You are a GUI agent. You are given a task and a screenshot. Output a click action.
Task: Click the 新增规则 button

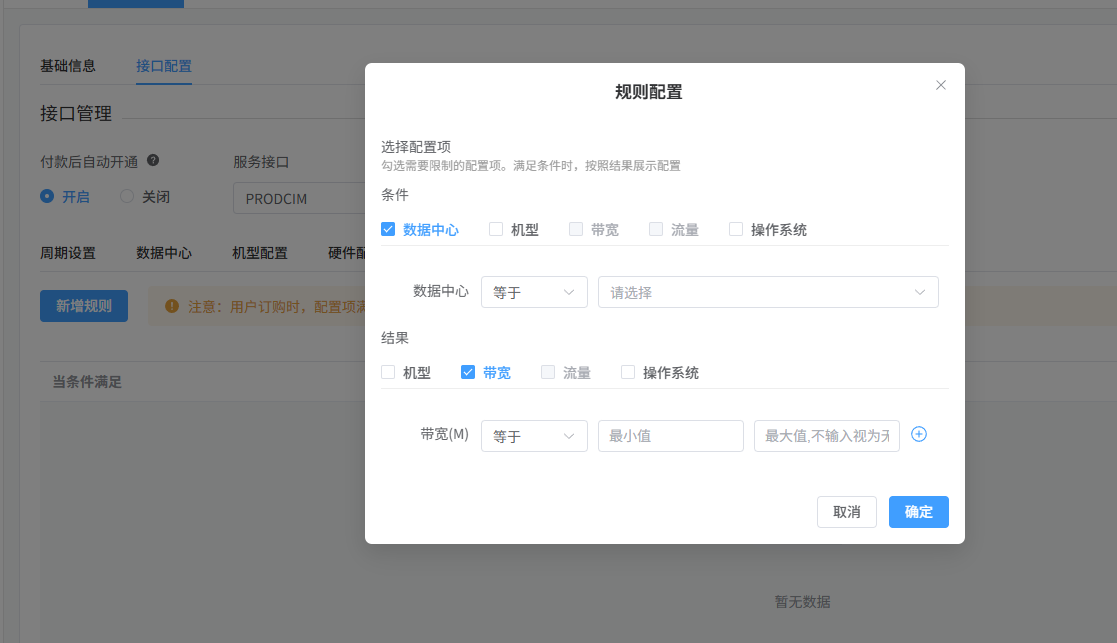(84, 305)
